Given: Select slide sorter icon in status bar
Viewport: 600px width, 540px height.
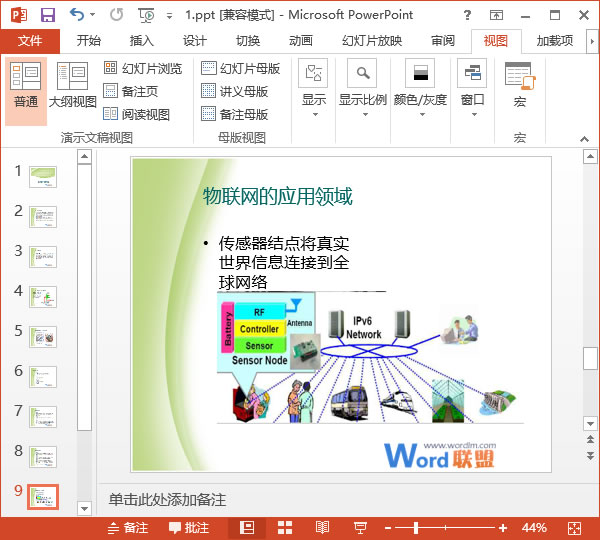Looking at the screenshot, I should tap(285, 528).
